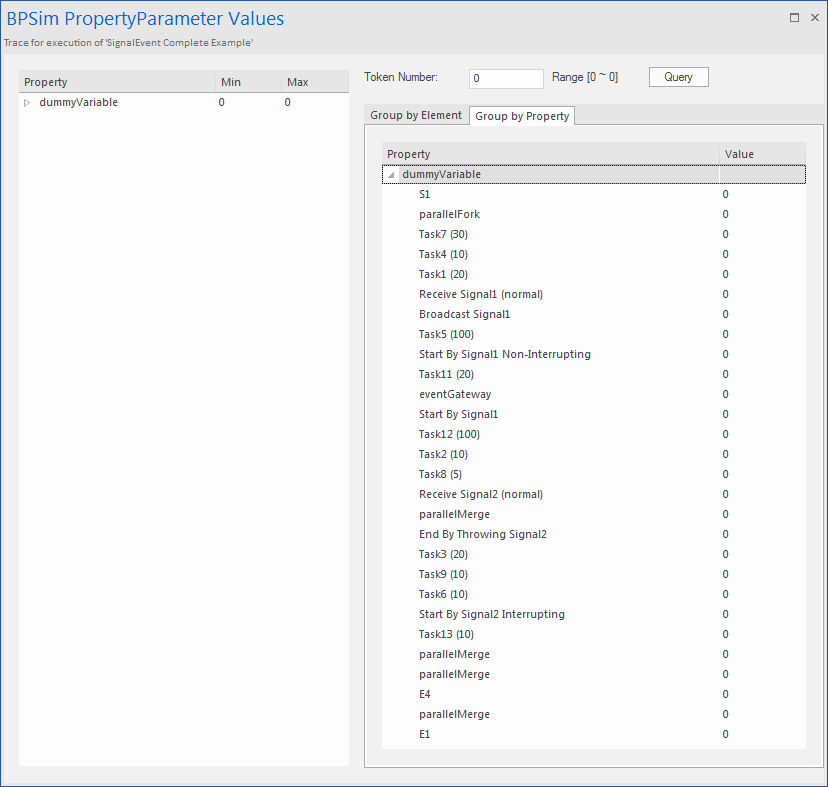Image resolution: width=828 pixels, height=787 pixels.
Task: Select Start By Signal2 Interrupting row
Action: (x=491, y=614)
